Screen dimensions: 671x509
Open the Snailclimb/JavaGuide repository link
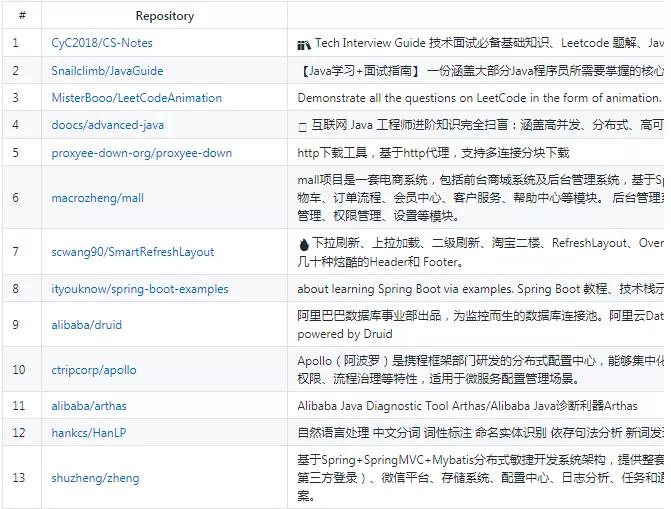[107, 71]
